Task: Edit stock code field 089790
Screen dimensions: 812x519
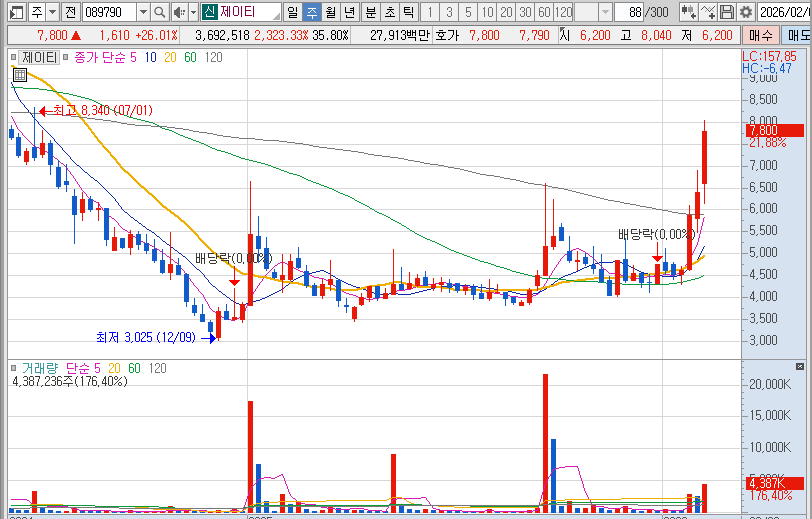Action: point(109,11)
